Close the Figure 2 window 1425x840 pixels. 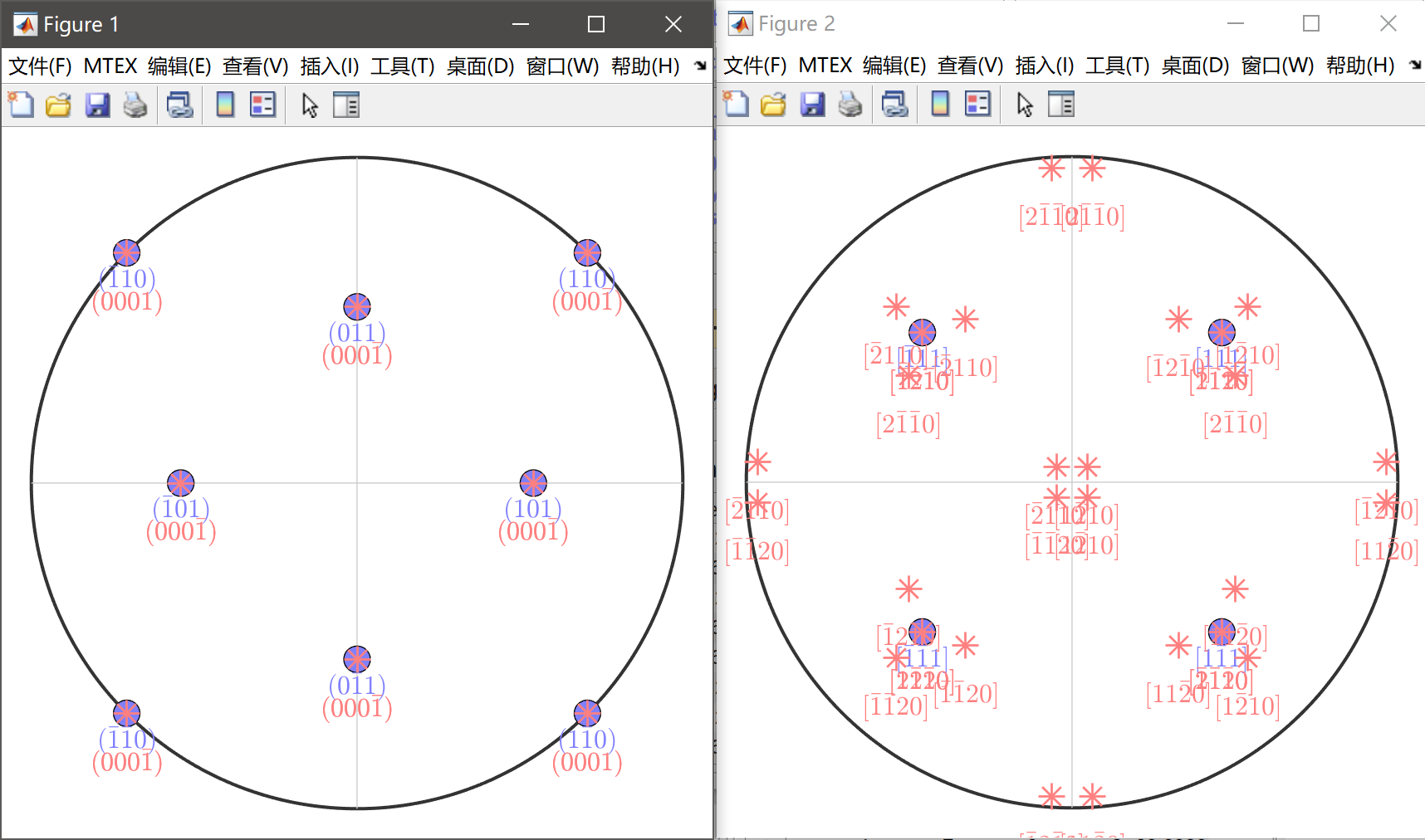[x=1388, y=24]
